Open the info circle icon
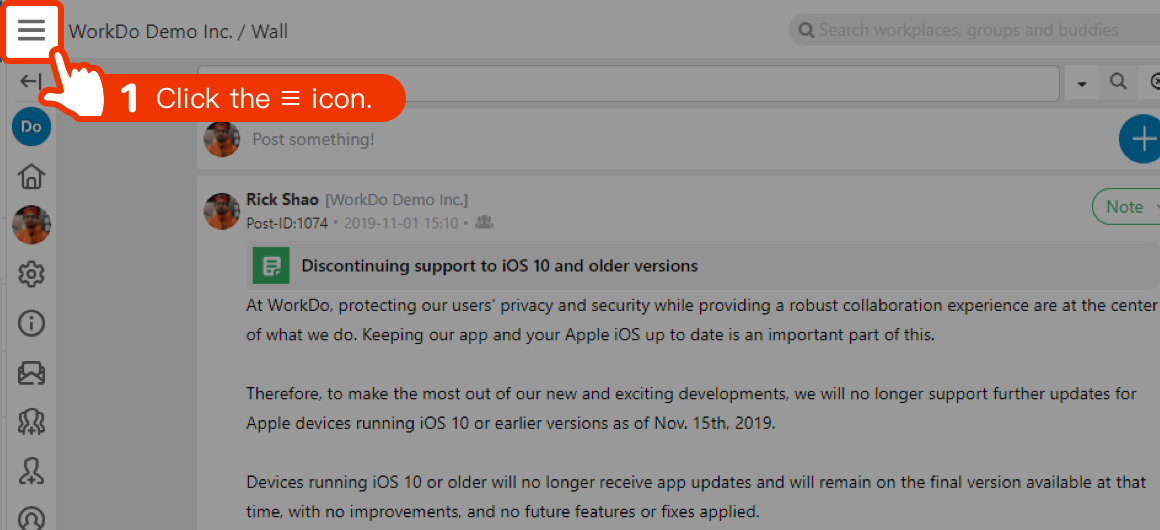This screenshot has height=530, width=1160. click(x=31, y=323)
